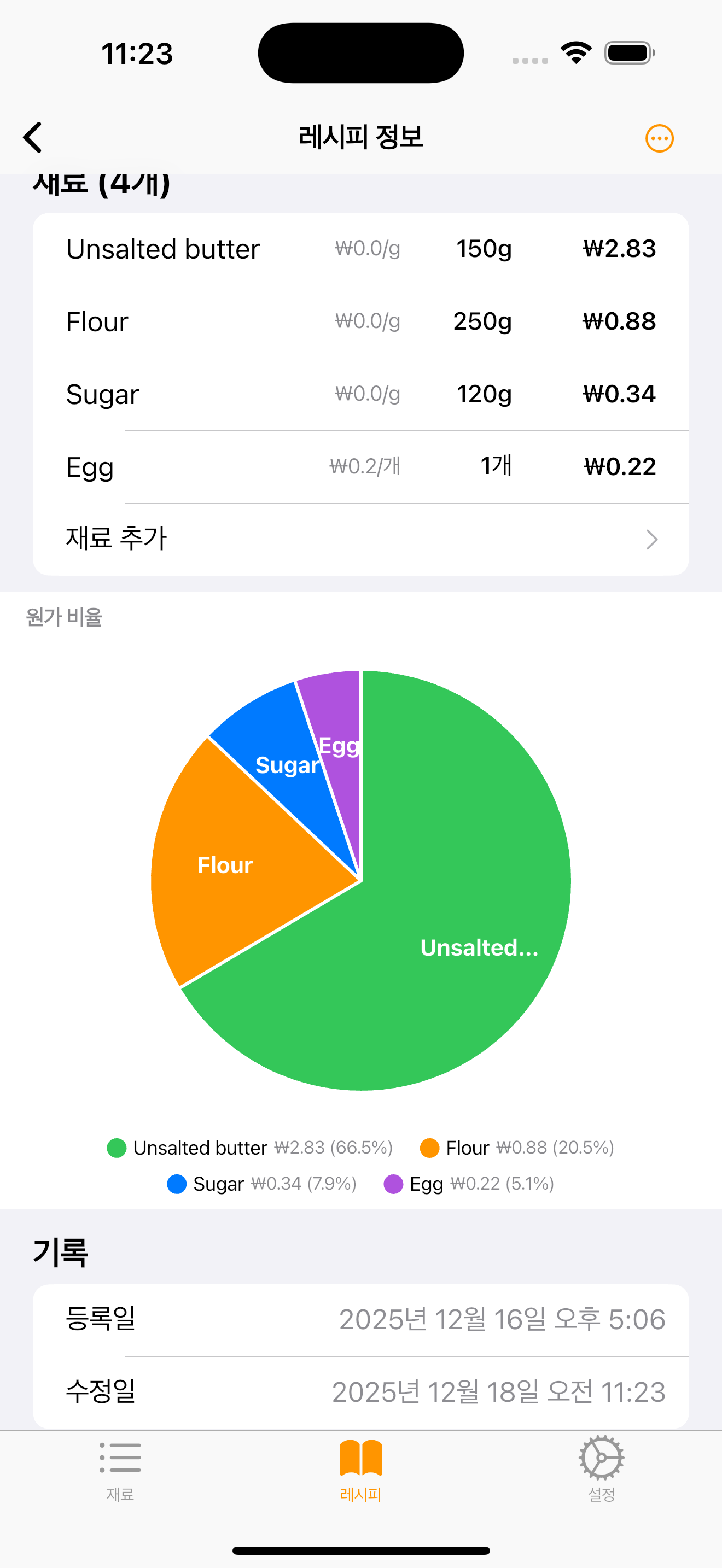Tap the 레시피 book tab icon
This screenshot has height=1568, width=722.
pyautogui.click(x=360, y=1459)
